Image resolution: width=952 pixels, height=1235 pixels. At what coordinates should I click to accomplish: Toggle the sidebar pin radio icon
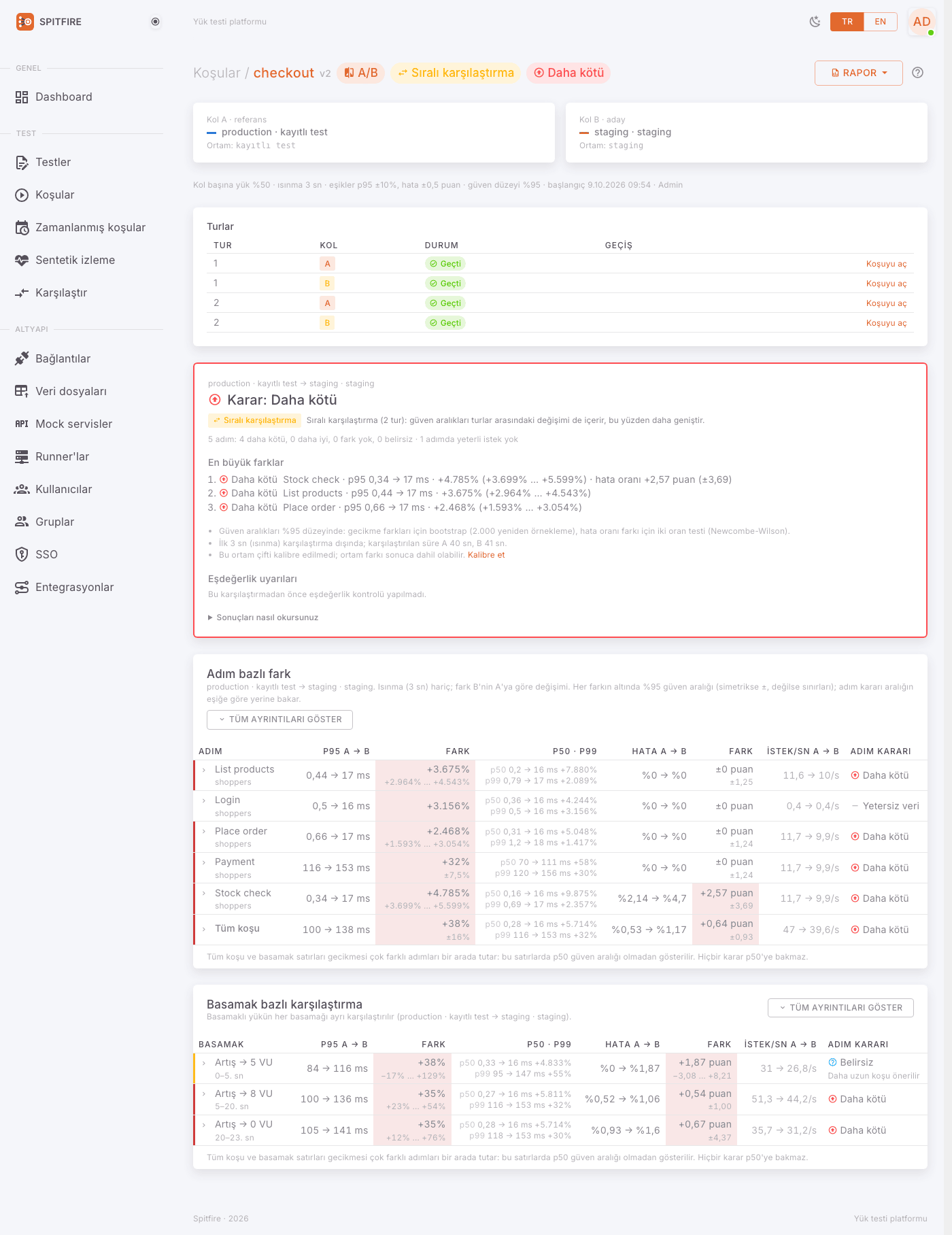pyautogui.click(x=156, y=22)
